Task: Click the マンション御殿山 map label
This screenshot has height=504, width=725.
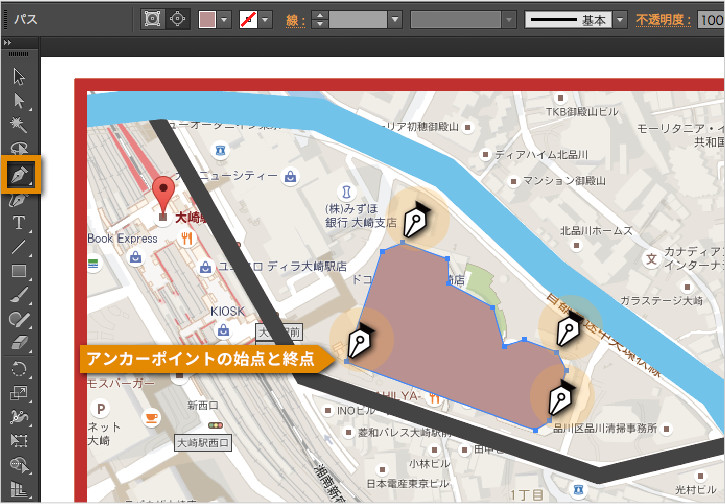Action: pos(564,180)
